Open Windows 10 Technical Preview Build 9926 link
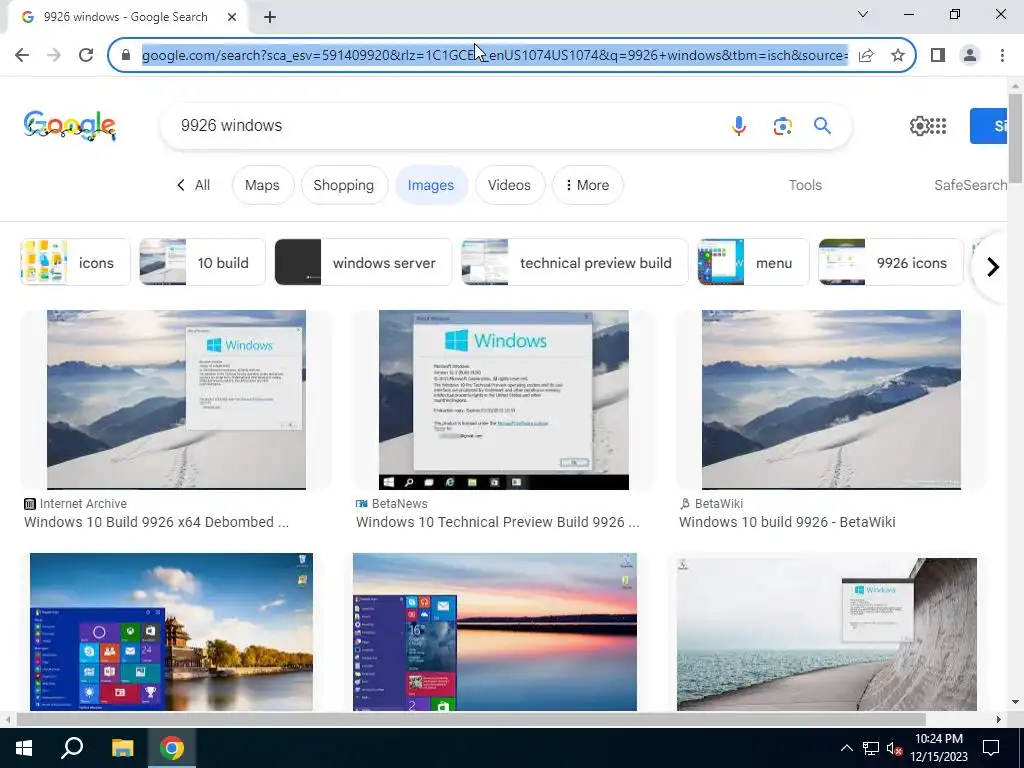 point(498,522)
